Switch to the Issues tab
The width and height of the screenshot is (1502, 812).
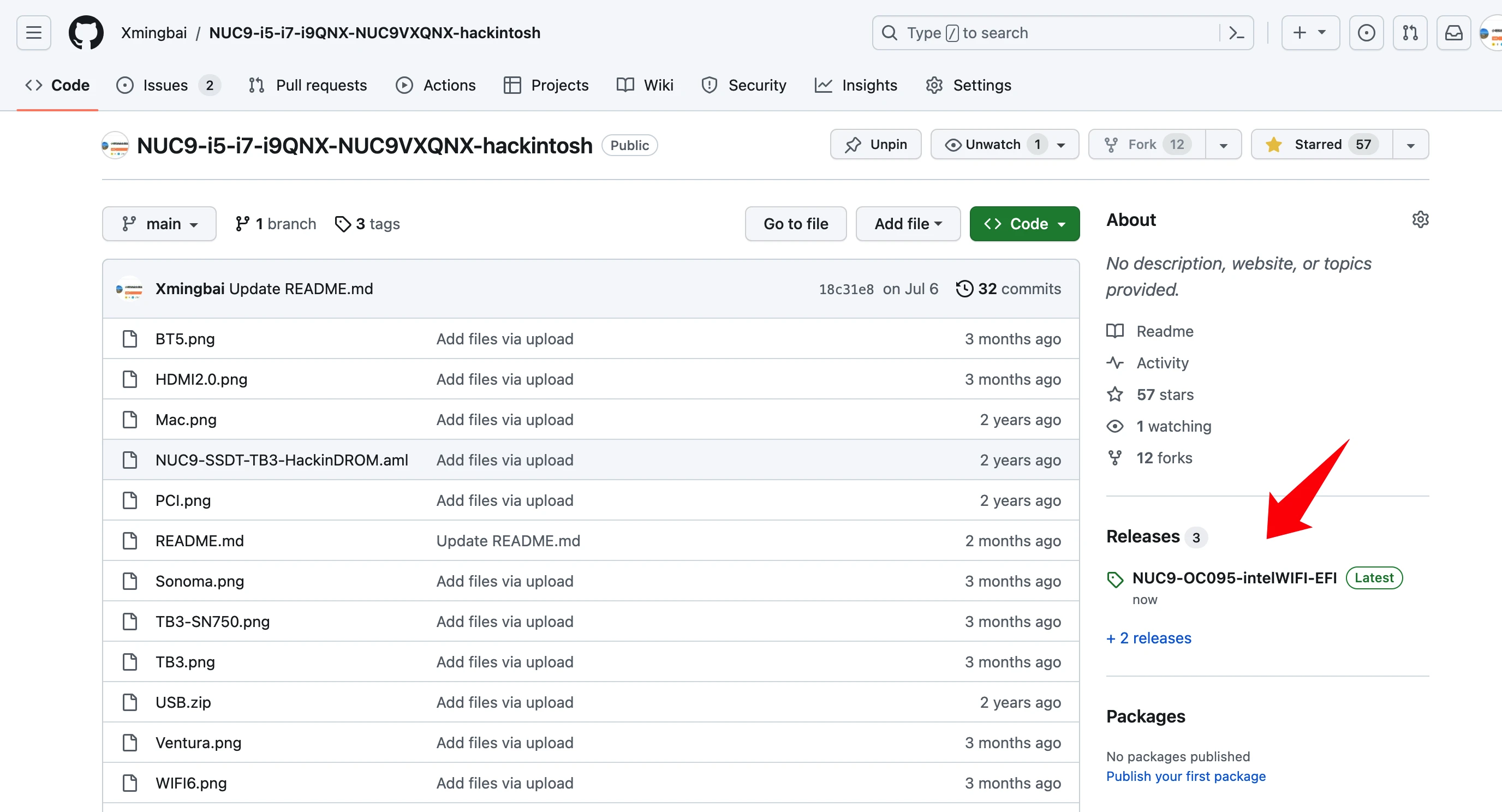(168, 85)
